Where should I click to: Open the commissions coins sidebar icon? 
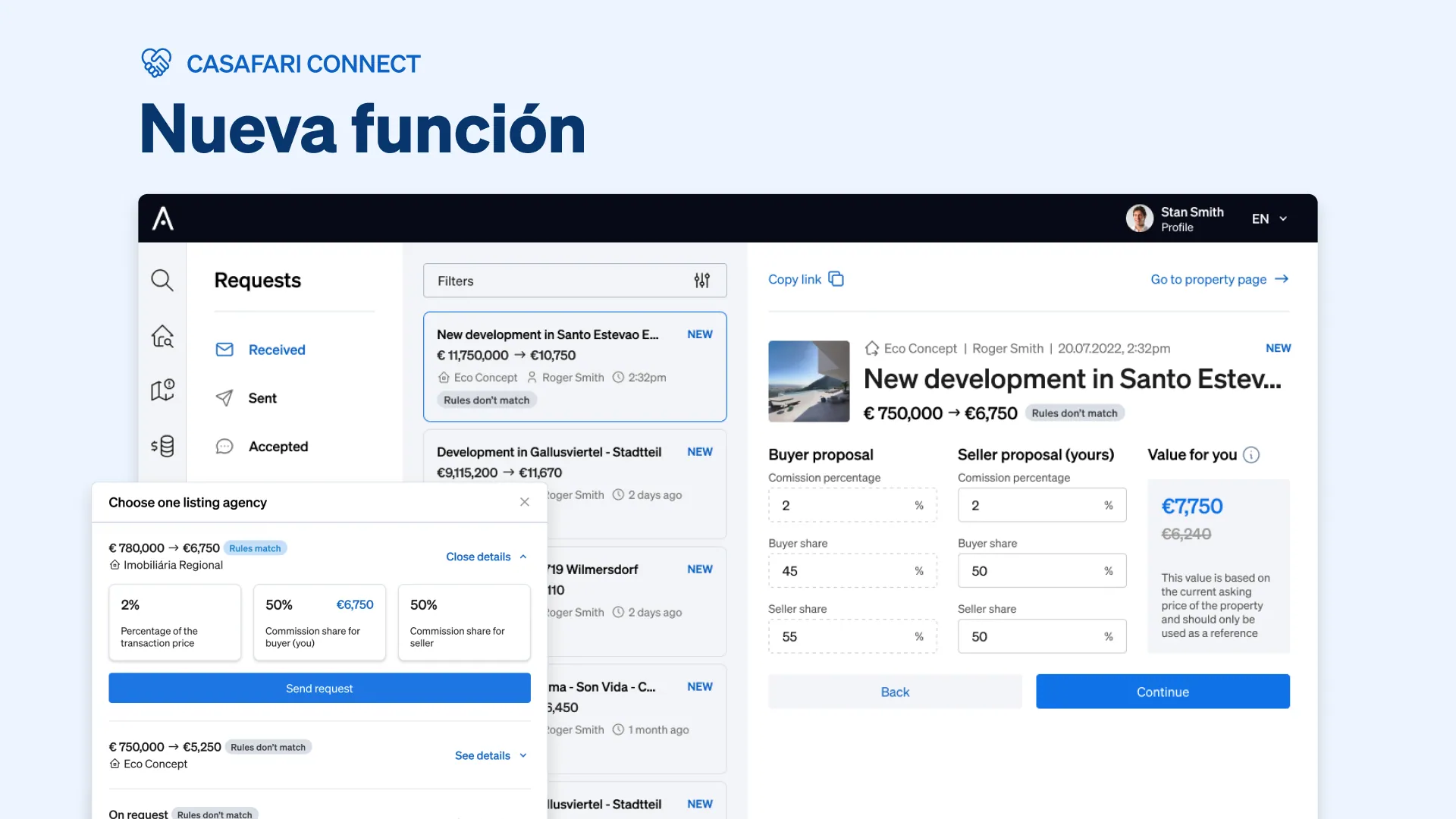[x=162, y=446]
